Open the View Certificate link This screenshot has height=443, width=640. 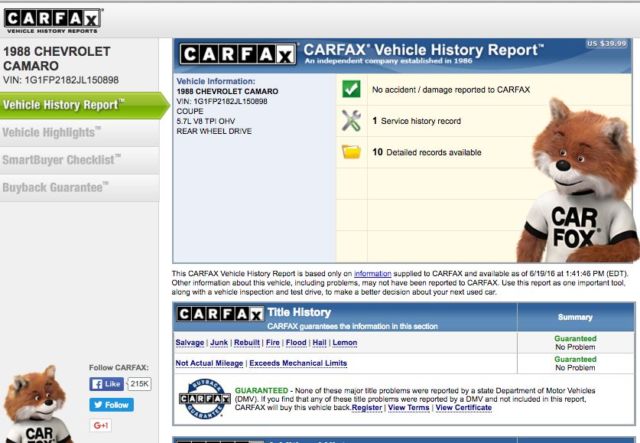[464, 407]
